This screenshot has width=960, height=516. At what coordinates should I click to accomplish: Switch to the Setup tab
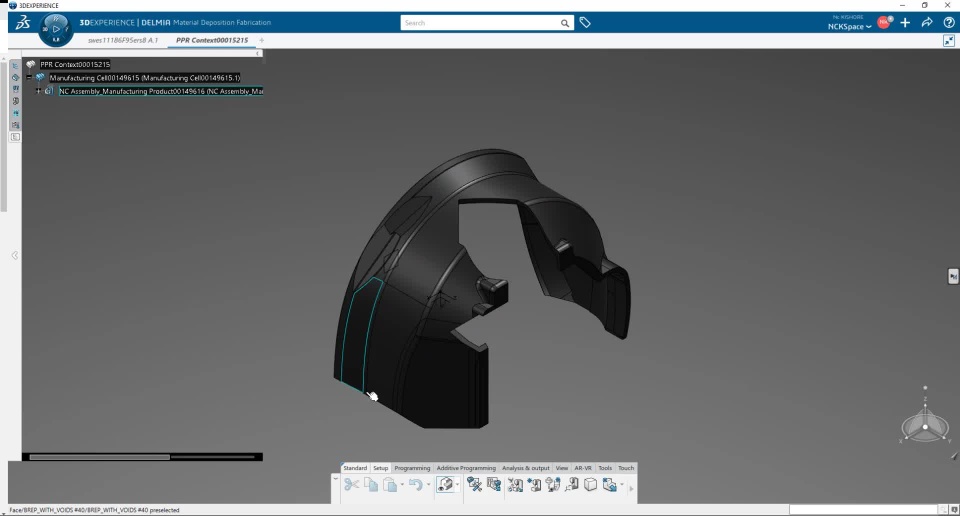tap(381, 468)
